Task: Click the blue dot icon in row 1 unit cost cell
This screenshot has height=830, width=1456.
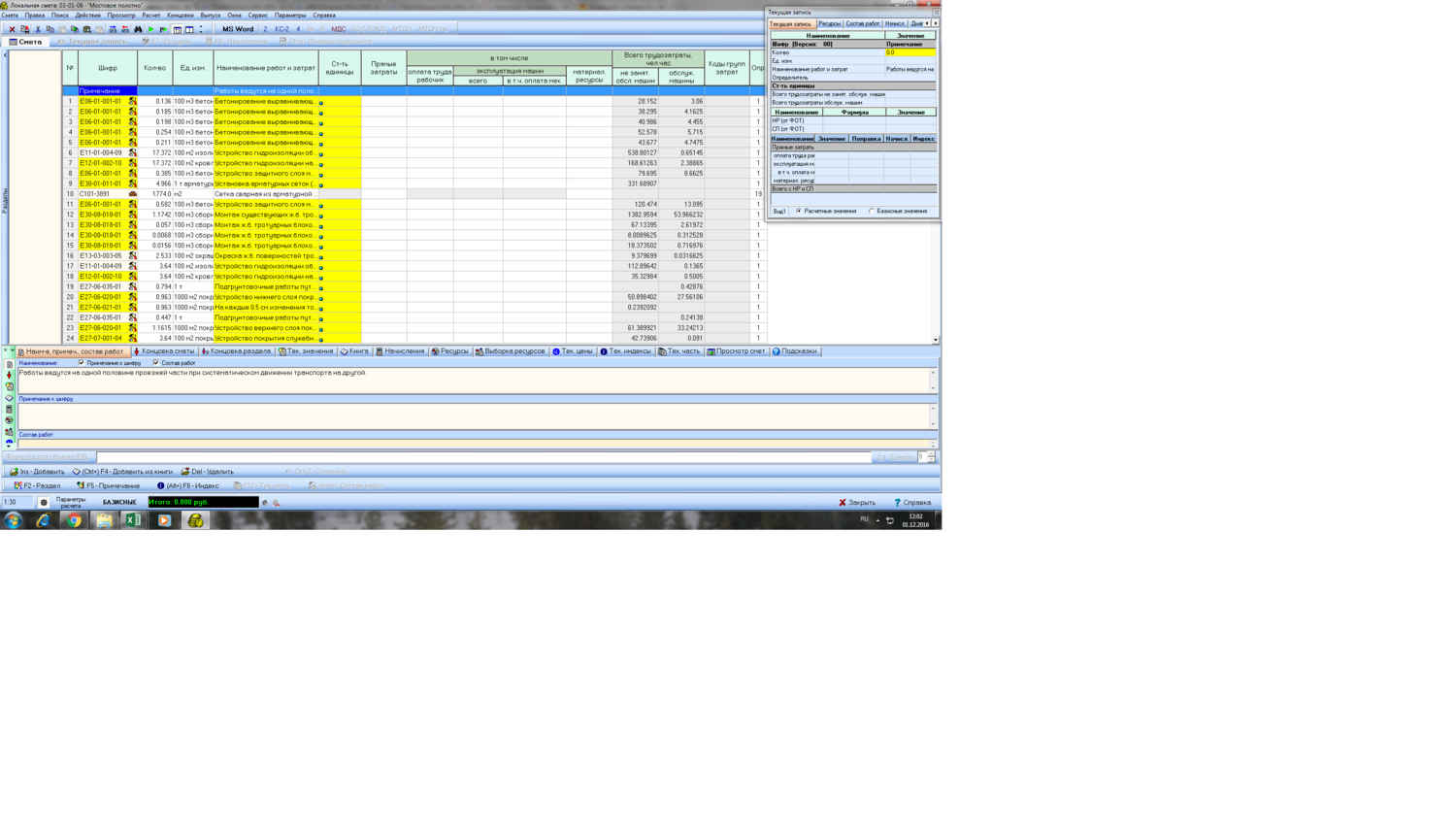Action: [x=321, y=102]
